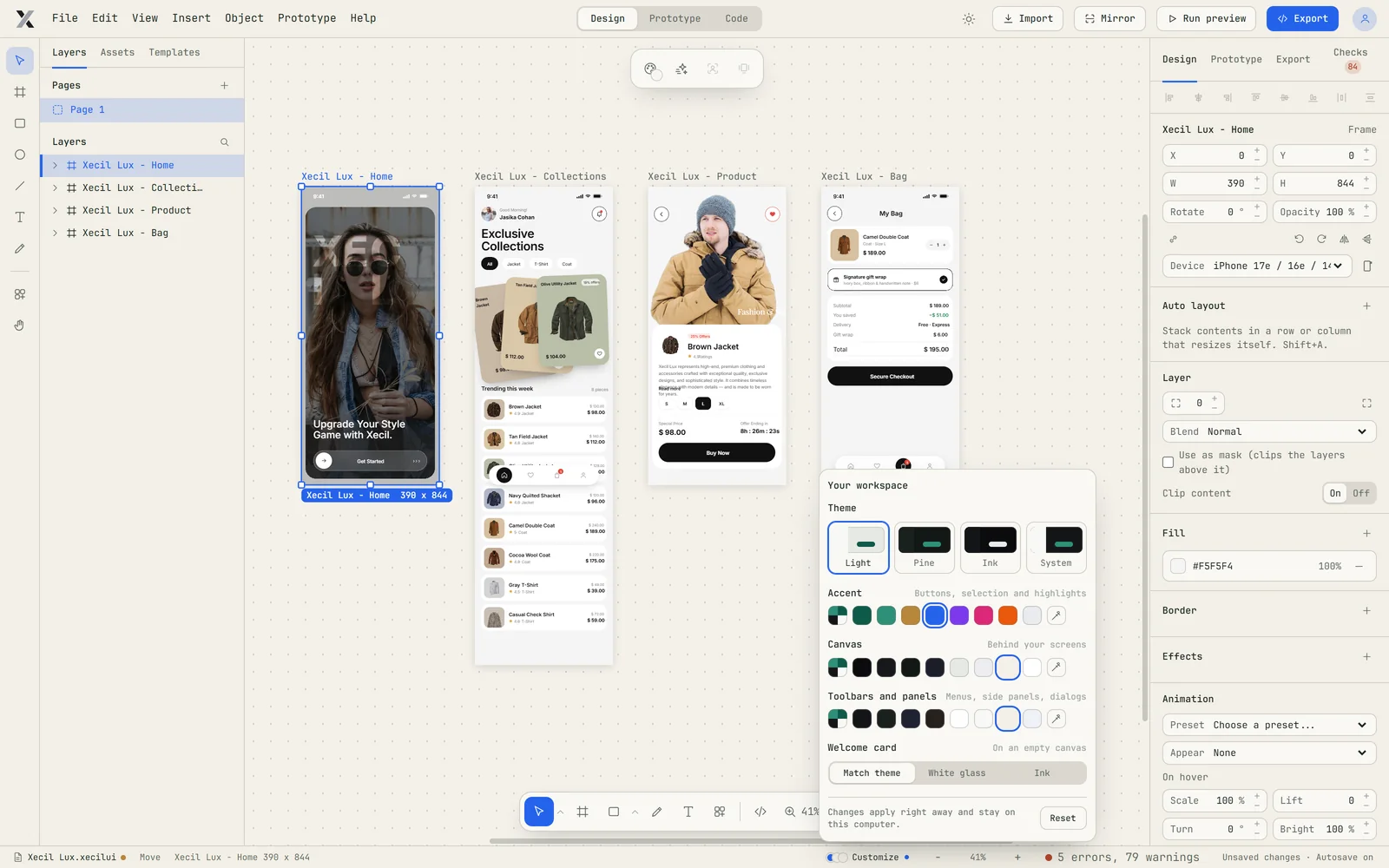The width and height of the screenshot is (1389, 868).
Task: Pick the orange accent color swatch
Action: pyautogui.click(x=1008, y=615)
